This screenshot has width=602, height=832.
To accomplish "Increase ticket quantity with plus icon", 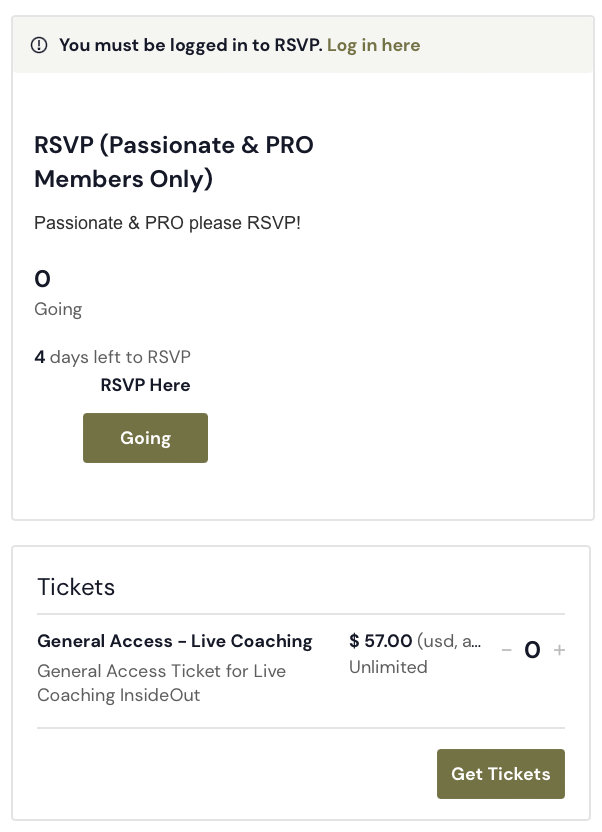I will [x=559, y=649].
